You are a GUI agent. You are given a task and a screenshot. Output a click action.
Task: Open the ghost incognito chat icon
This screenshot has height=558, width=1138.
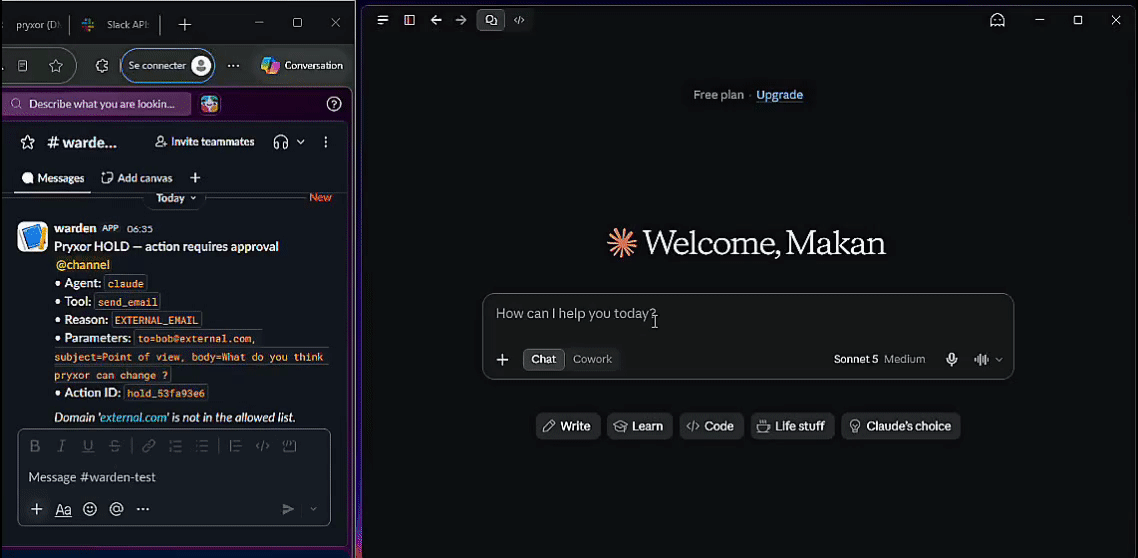[998, 20]
